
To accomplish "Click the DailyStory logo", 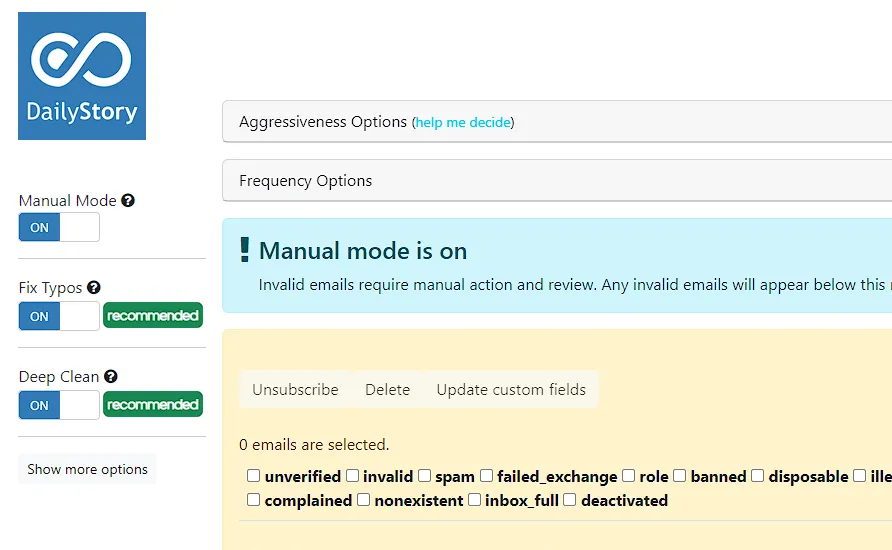I will [82, 76].
